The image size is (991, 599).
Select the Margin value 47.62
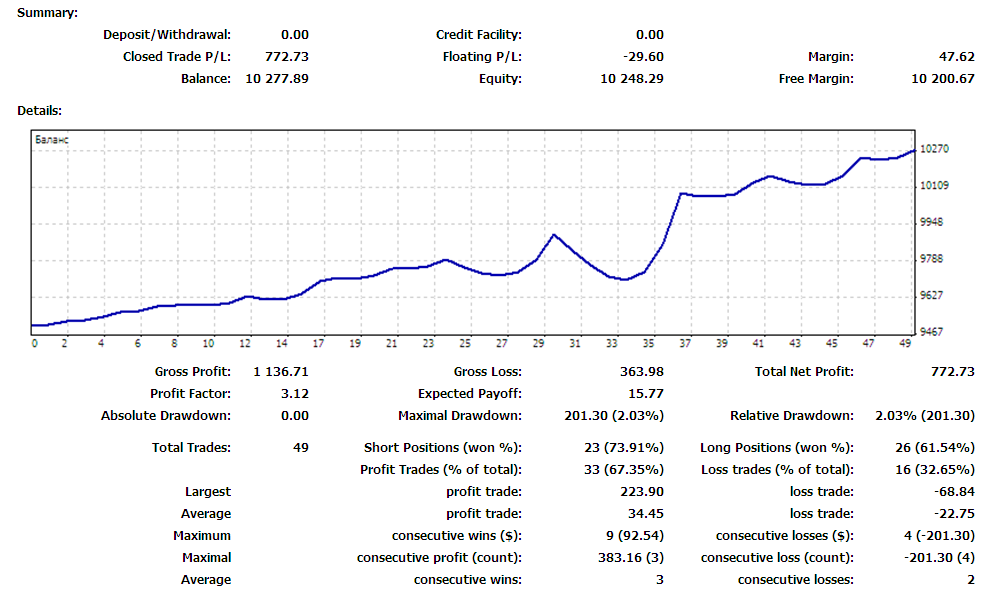pyautogui.click(x=956, y=57)
